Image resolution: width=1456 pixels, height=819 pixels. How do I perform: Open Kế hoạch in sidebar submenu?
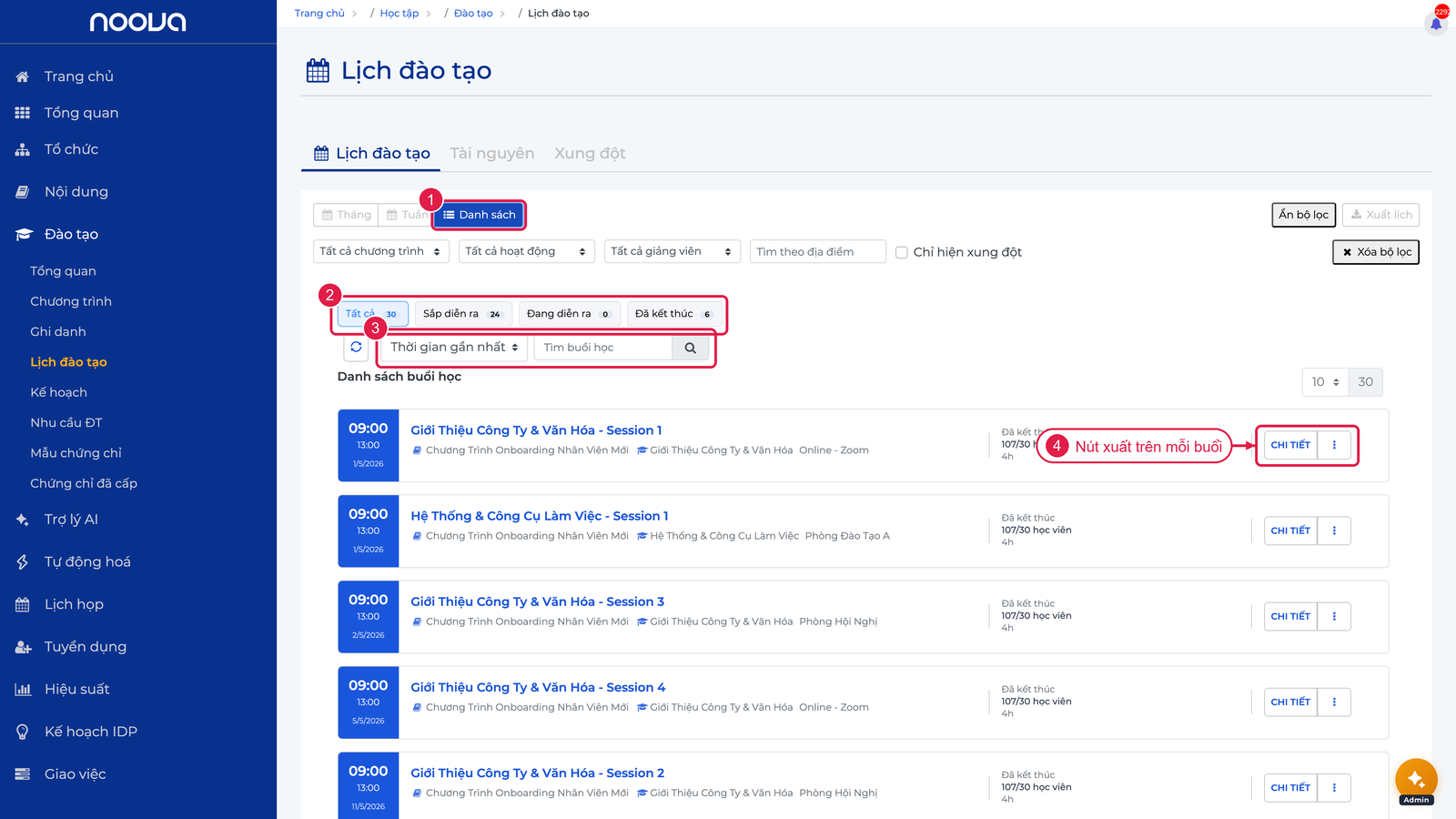click(x=59, y=392)
